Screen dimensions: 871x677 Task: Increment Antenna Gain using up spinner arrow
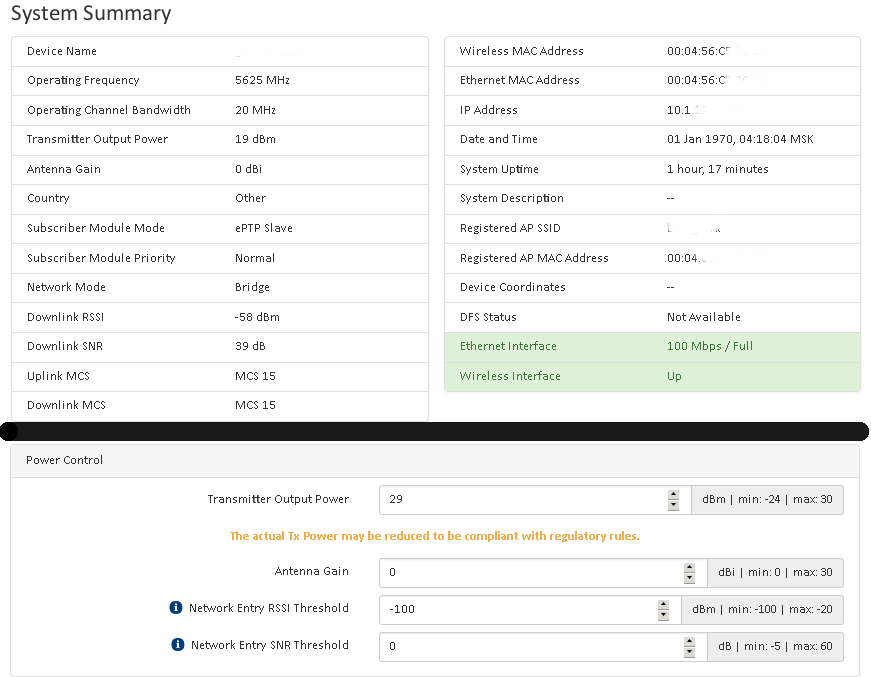click(x=689, y=567)
